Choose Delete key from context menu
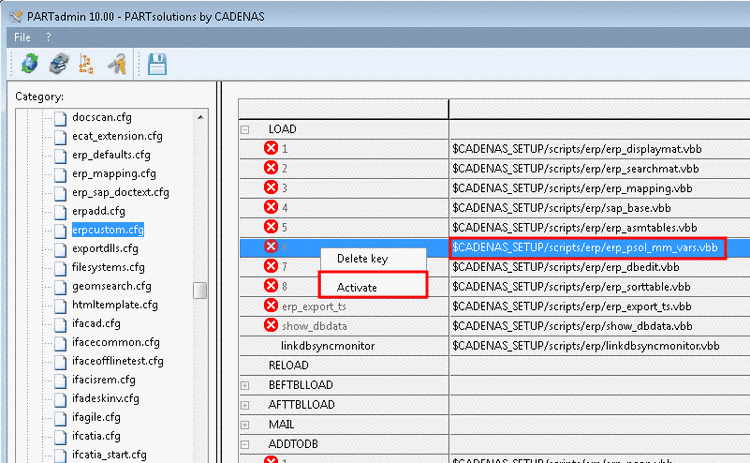Image resolution: width=750 pixels, height=463 pixels. tap(363, 259)
